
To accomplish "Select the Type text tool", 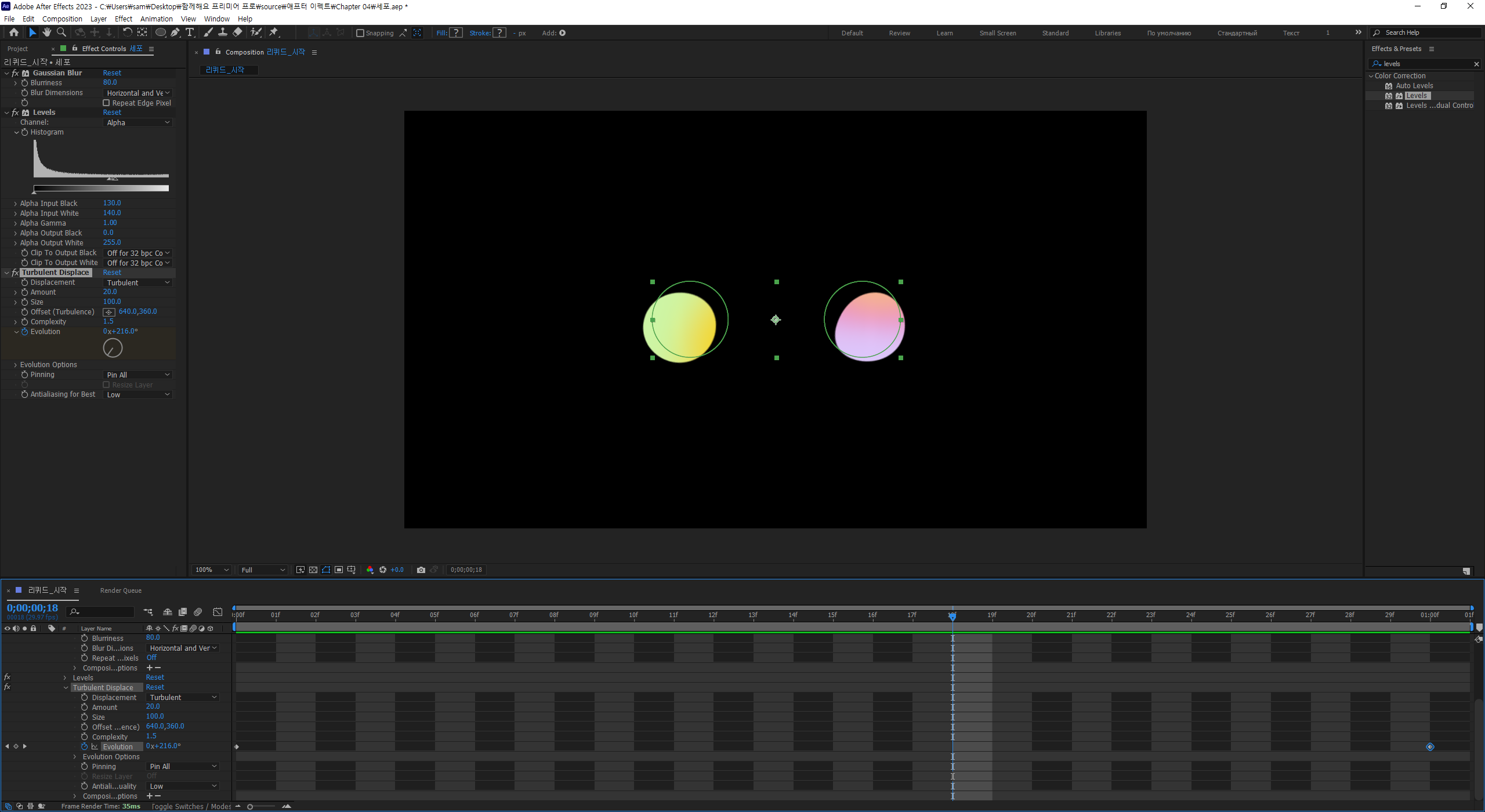I will click(190, 32).
